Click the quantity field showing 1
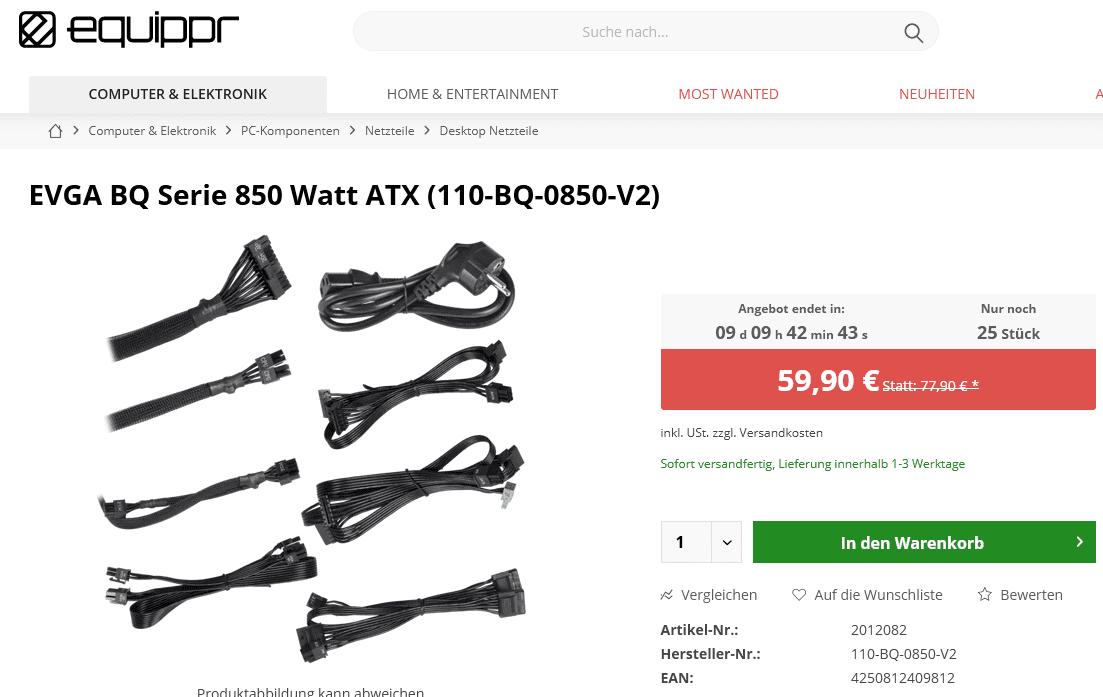This screenshot has height=697, width=1103. (x=686, y=542)
